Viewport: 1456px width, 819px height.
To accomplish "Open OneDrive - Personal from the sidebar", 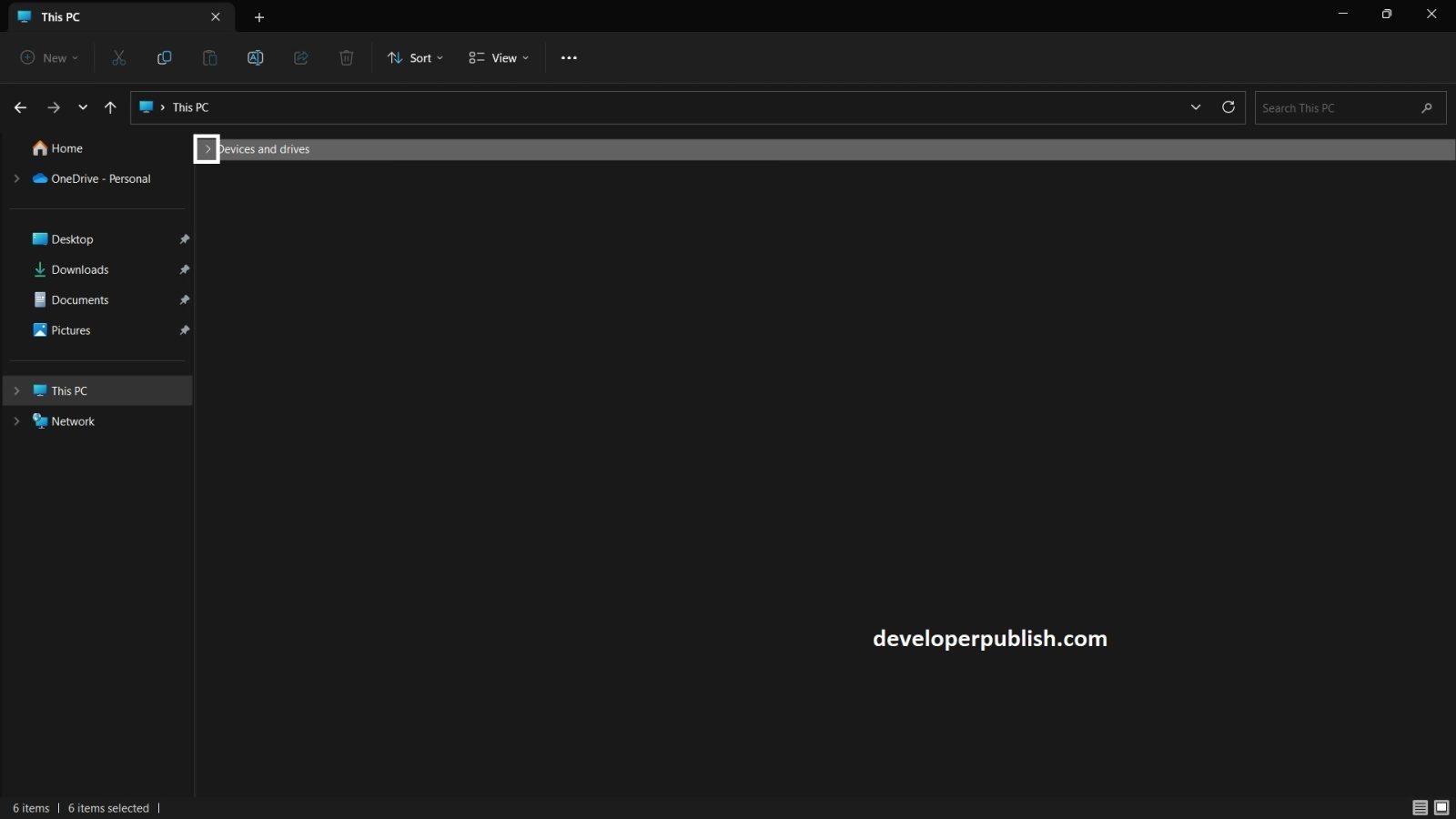I will pos(100,178).
